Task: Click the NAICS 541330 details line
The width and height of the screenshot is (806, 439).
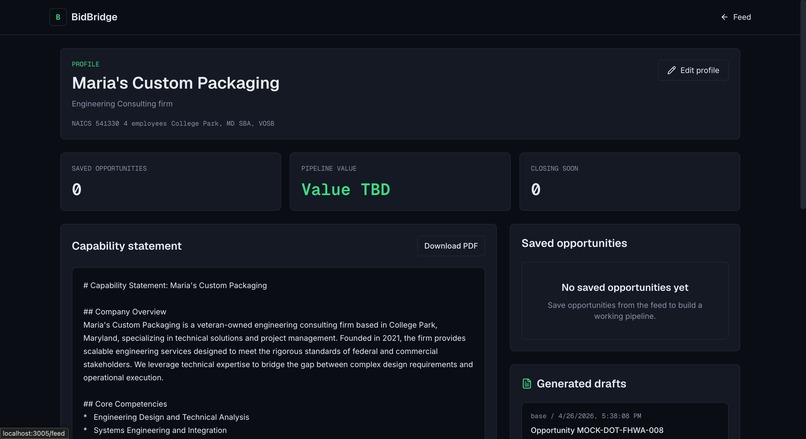Action: click(x=173, y=123)
